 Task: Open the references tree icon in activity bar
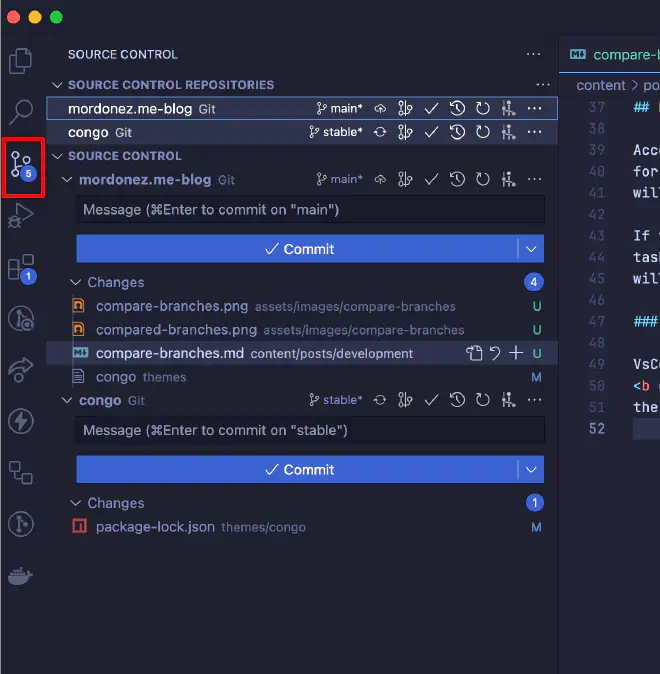coord(20,472)
